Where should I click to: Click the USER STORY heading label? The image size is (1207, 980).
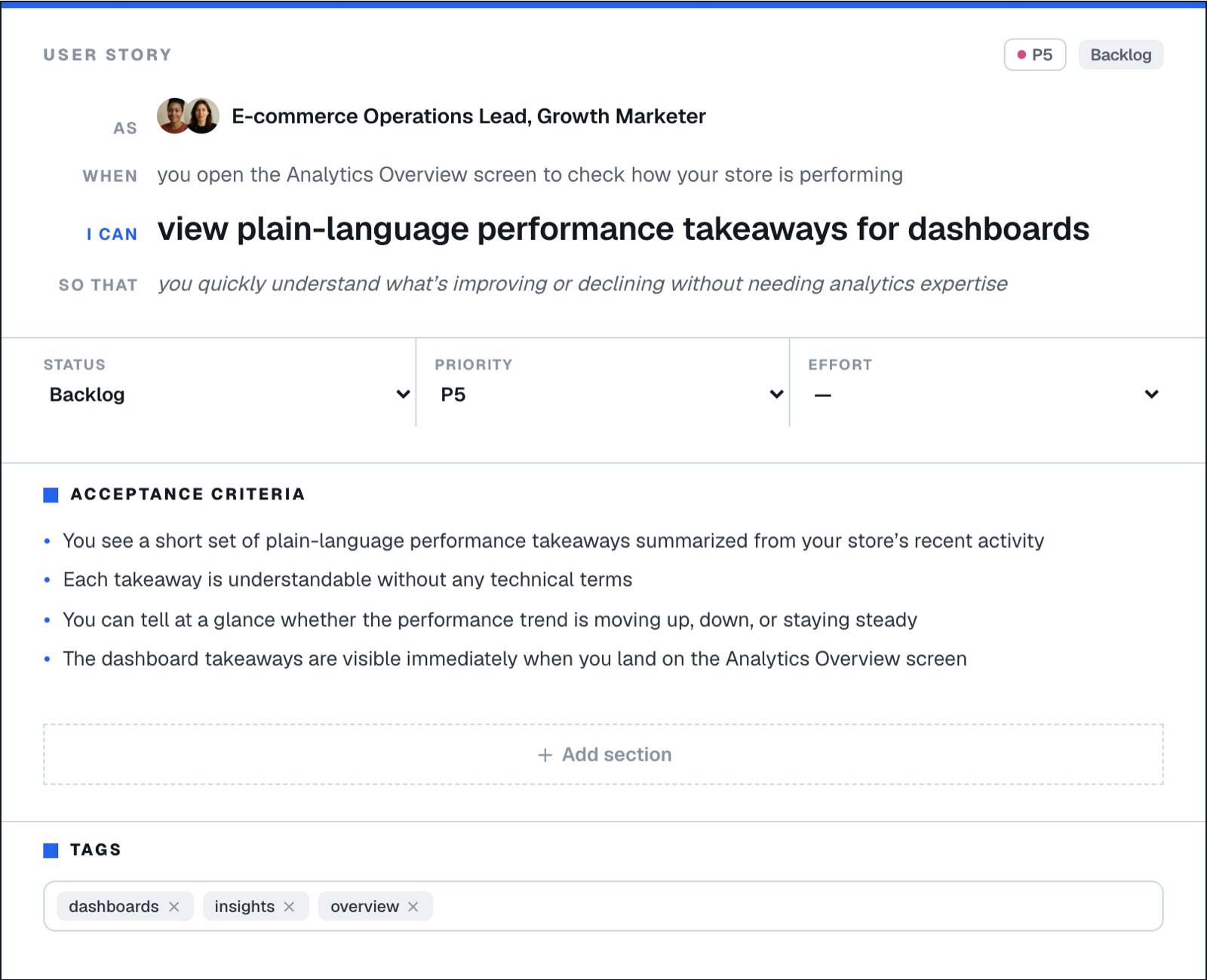tap(108, 55)
